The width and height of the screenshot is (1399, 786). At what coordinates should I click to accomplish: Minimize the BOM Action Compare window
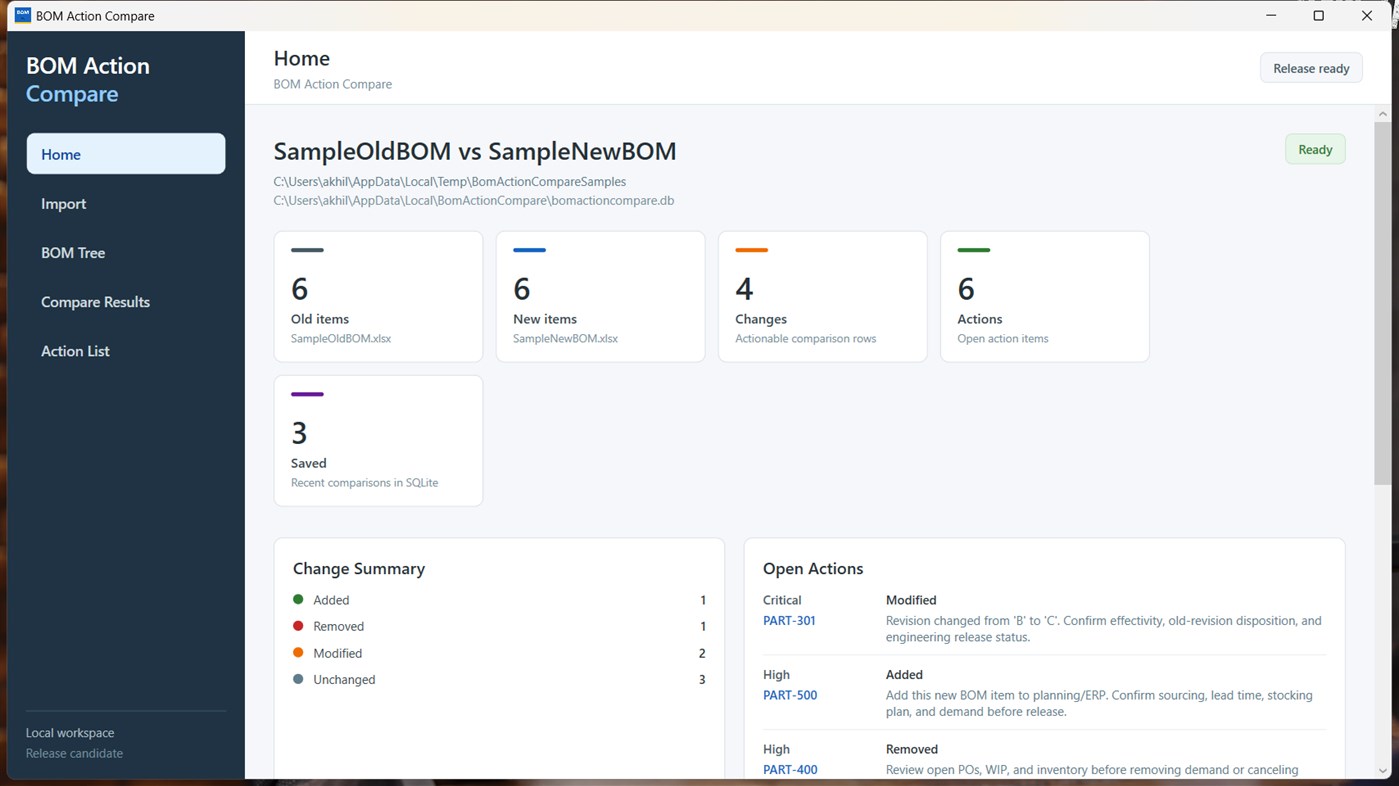click(1271, 15)
